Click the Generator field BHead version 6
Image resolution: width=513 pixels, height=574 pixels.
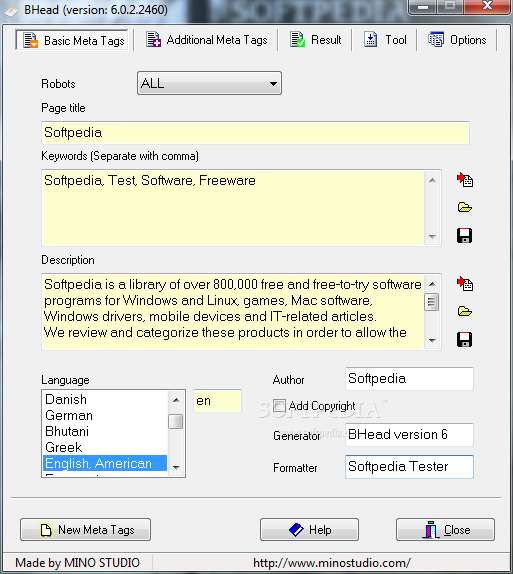tap(409, 435)
